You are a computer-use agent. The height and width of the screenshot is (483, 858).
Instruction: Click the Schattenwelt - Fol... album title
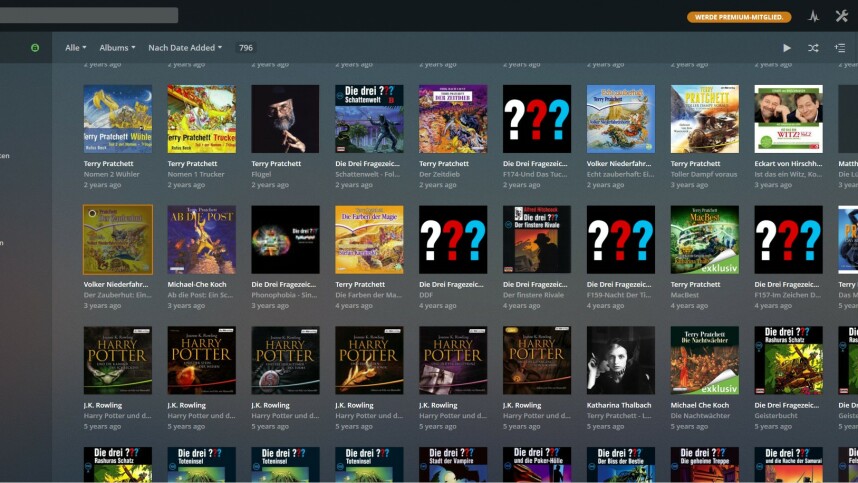(x=368, y=174)
